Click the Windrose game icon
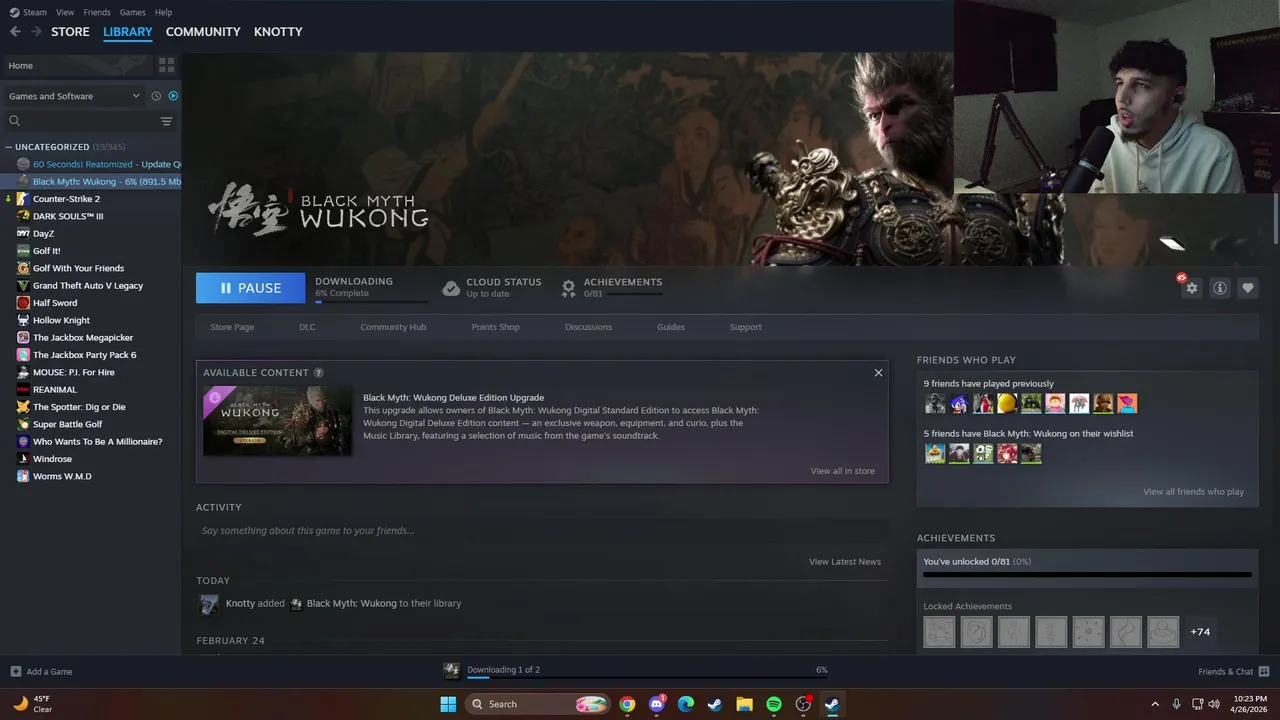This screenshot has width=1280, height=720. pos(23,459)
